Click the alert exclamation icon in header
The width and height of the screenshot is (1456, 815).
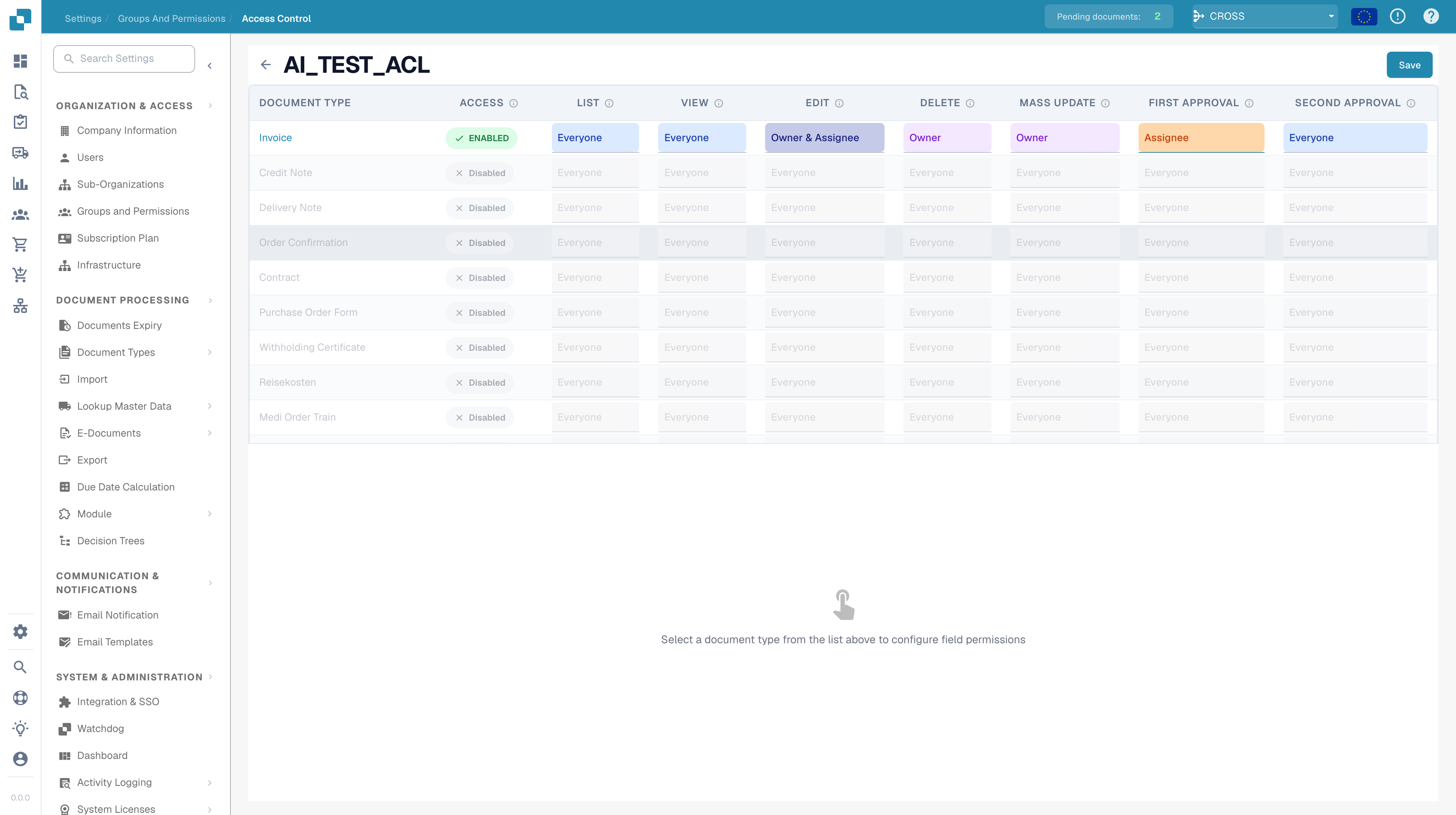click(1397, 16)
